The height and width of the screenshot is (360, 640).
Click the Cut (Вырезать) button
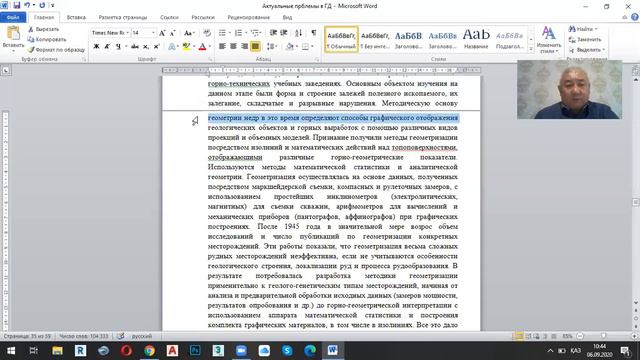coord(44,29)
